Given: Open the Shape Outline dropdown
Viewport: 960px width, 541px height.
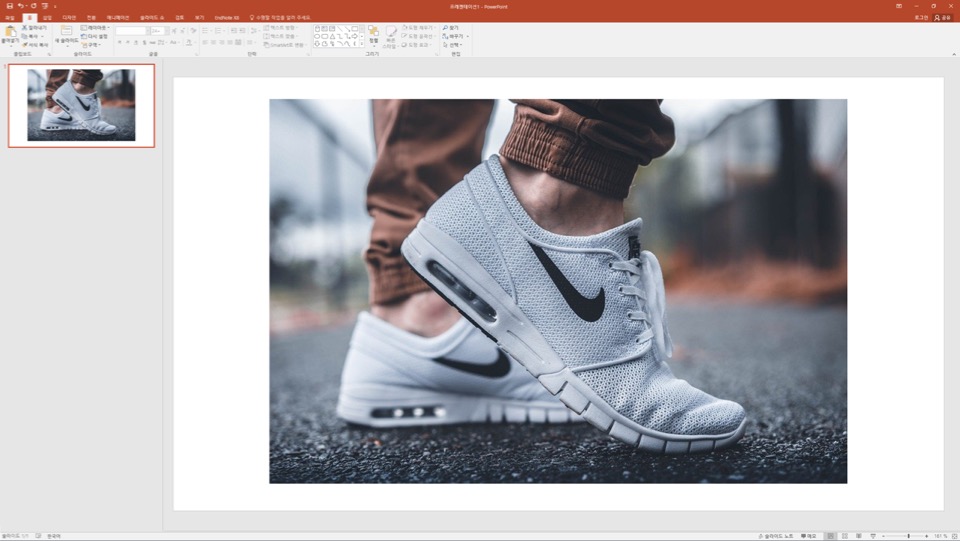Looking at the screenshot, I should [419, 36].
